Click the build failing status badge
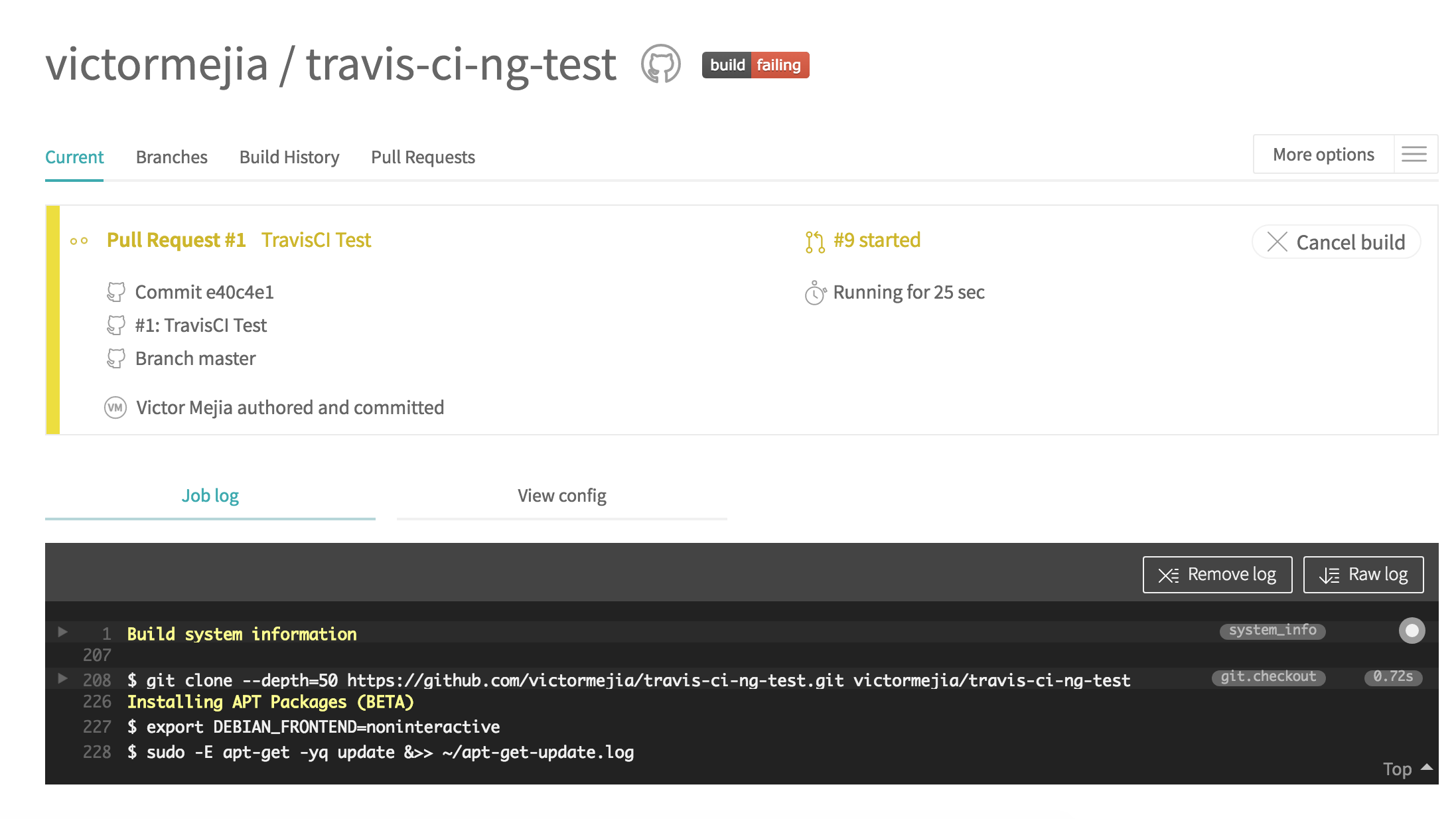 [x=755, y=65]
